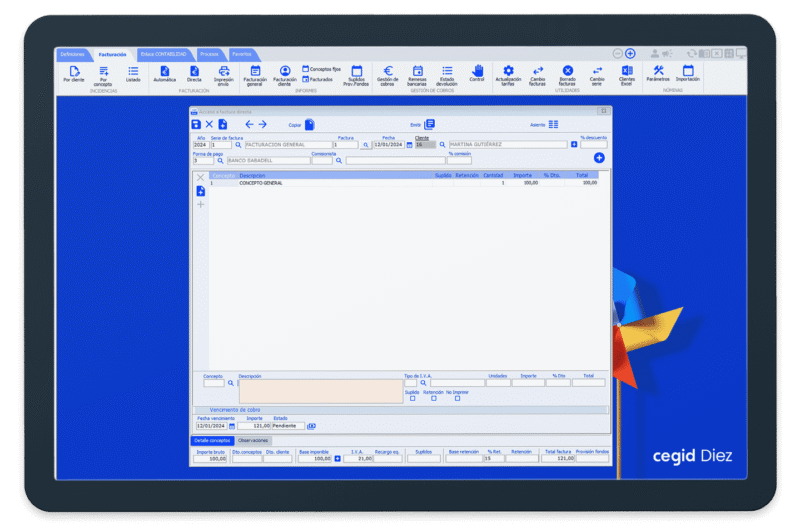This screenshot has height=528, width=800.
Task: Open the Fecha calendar picker
Action: [410, 145]
